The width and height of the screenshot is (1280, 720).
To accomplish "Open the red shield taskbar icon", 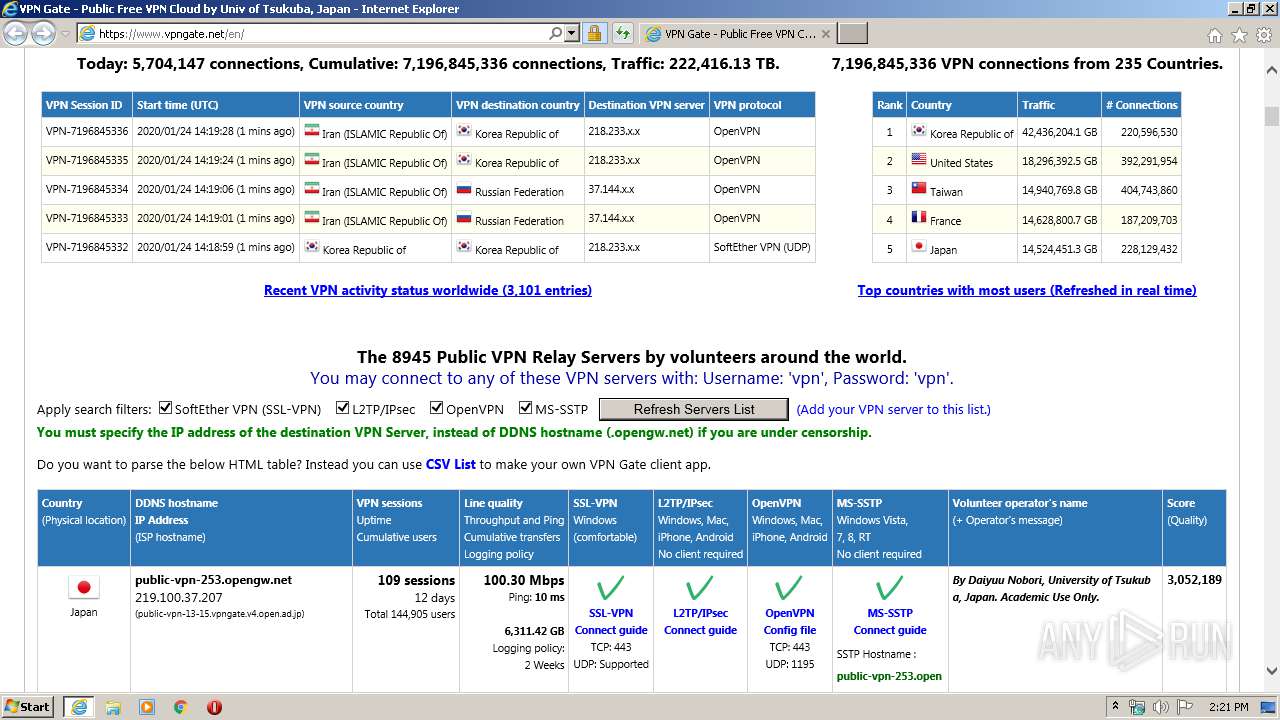I will tap(214, 707).
